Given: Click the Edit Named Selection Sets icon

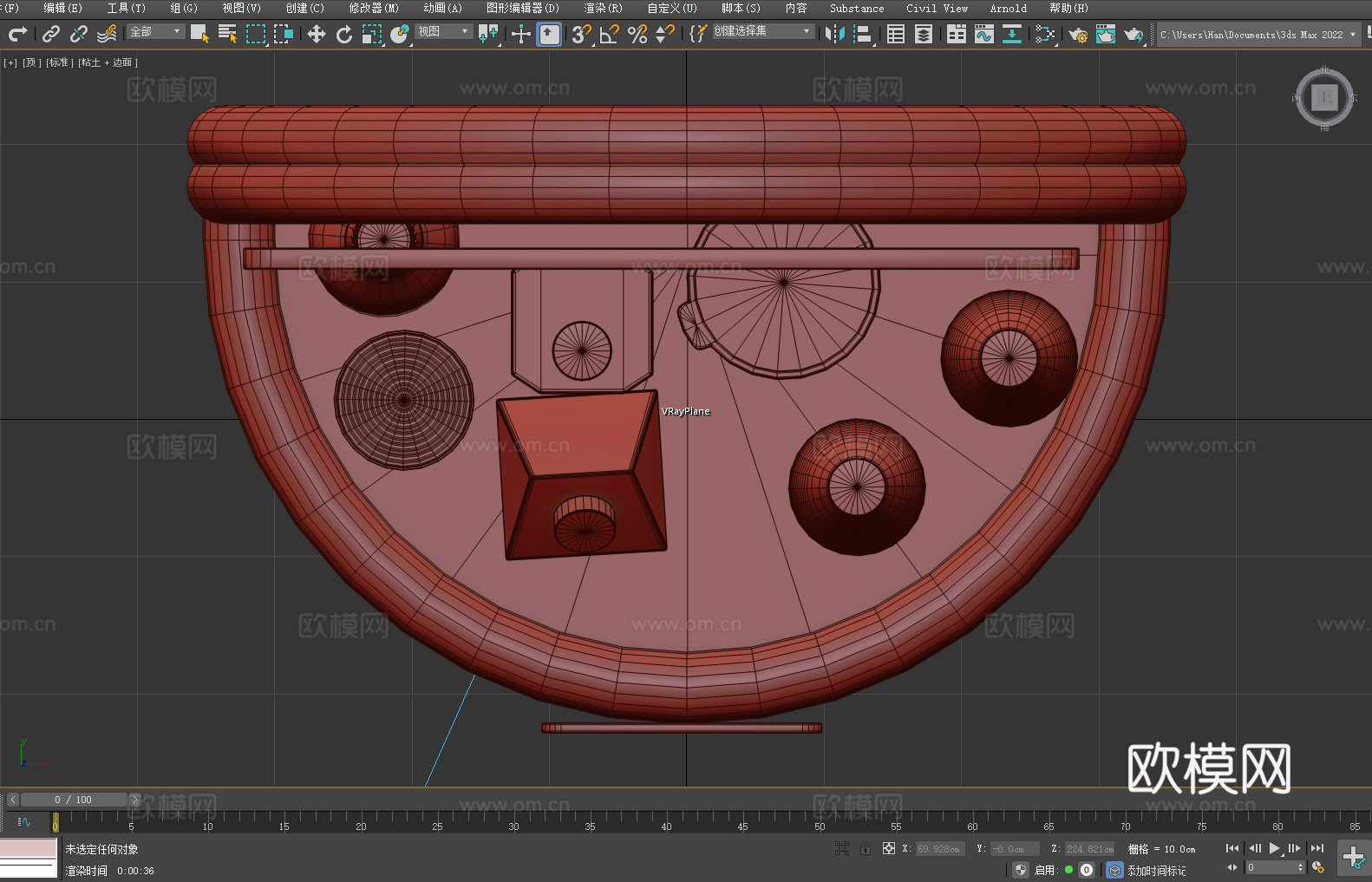Looking at the screenshot, I should (698, 34).
